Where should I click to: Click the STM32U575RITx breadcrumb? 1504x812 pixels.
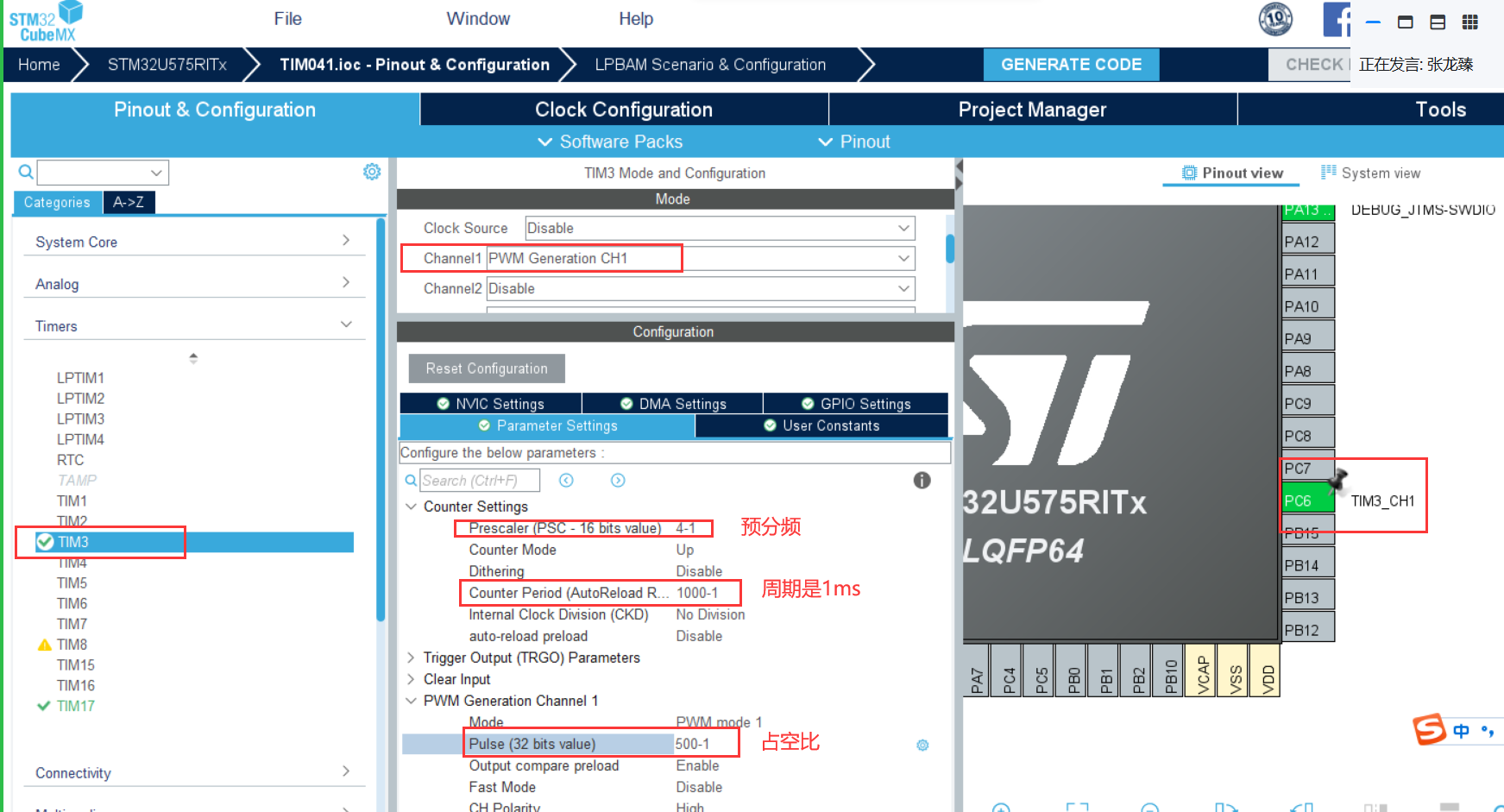point(167,65)
